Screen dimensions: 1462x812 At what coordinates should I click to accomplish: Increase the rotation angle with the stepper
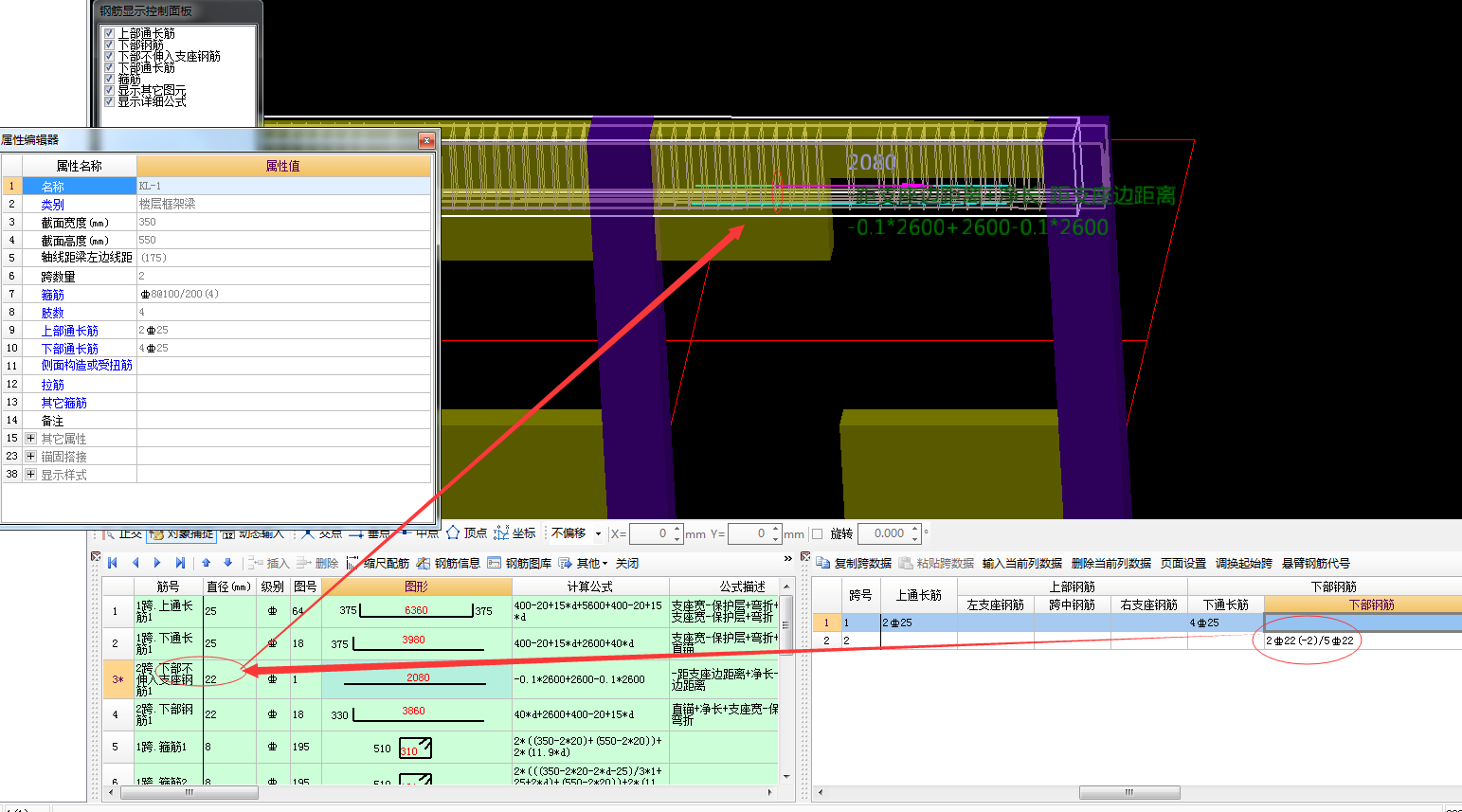point(915,529)
